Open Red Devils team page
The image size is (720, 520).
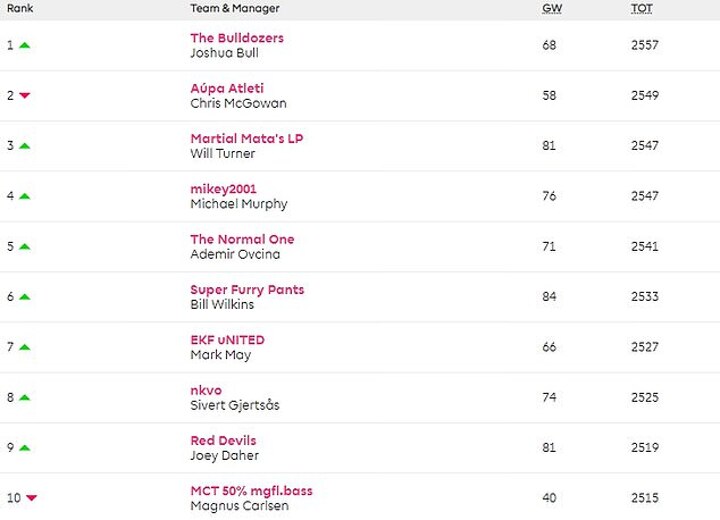point(223,440)
